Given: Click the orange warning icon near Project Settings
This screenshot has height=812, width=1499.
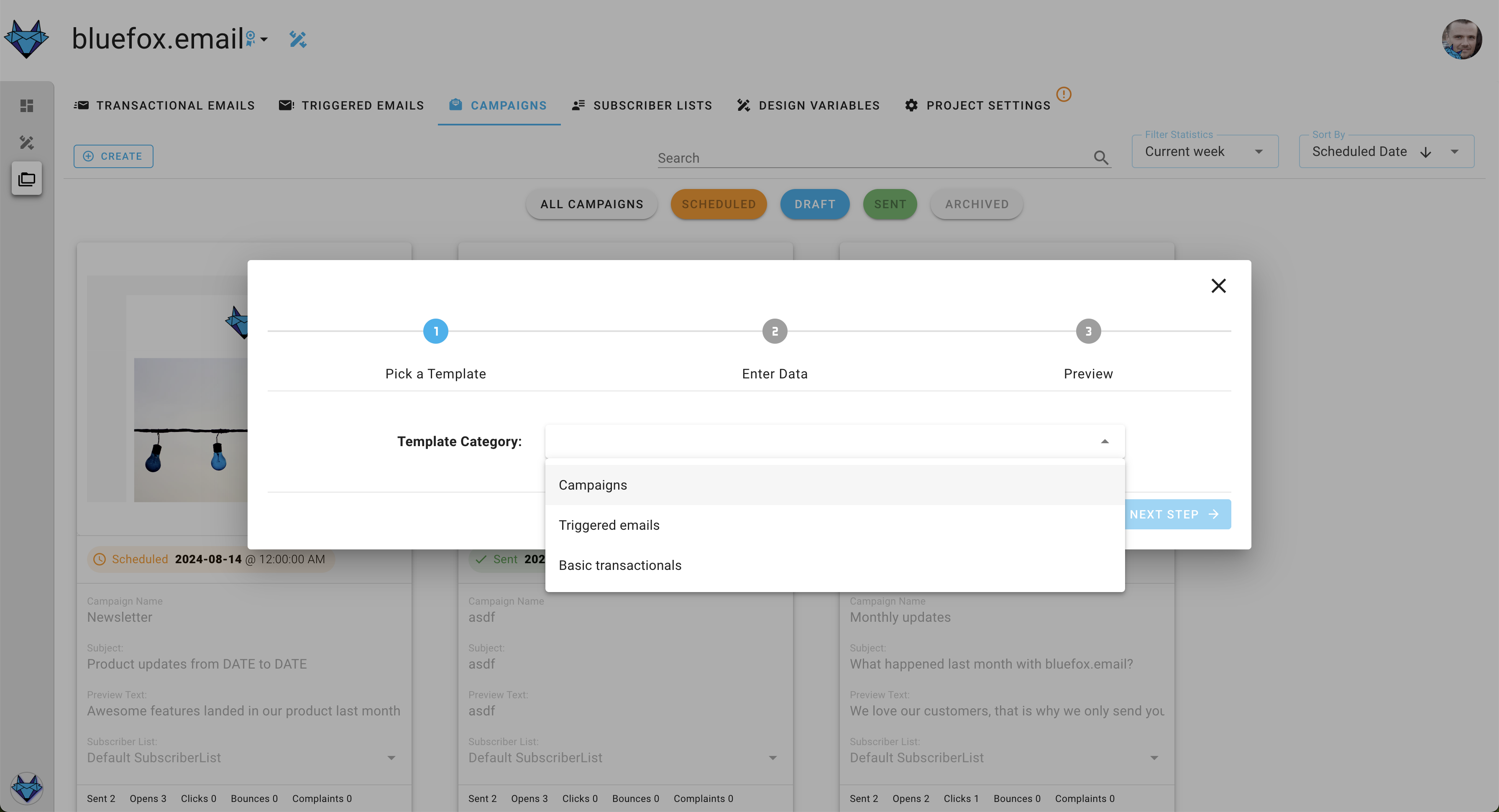Looking at the screenshot, I should click(x=1064, y=94).
